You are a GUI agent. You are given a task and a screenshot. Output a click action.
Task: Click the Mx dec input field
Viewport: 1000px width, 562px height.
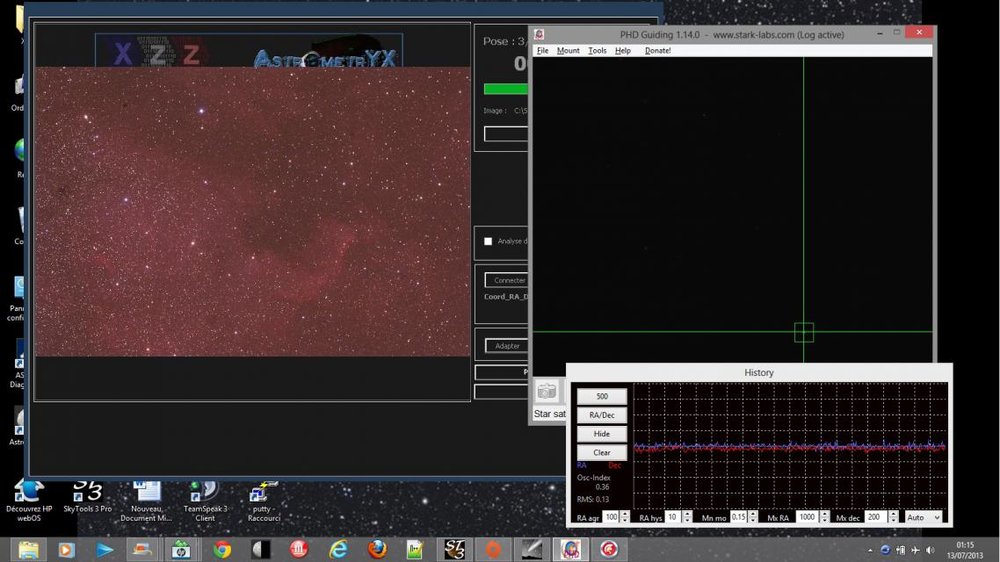click(x=876, y=517)
